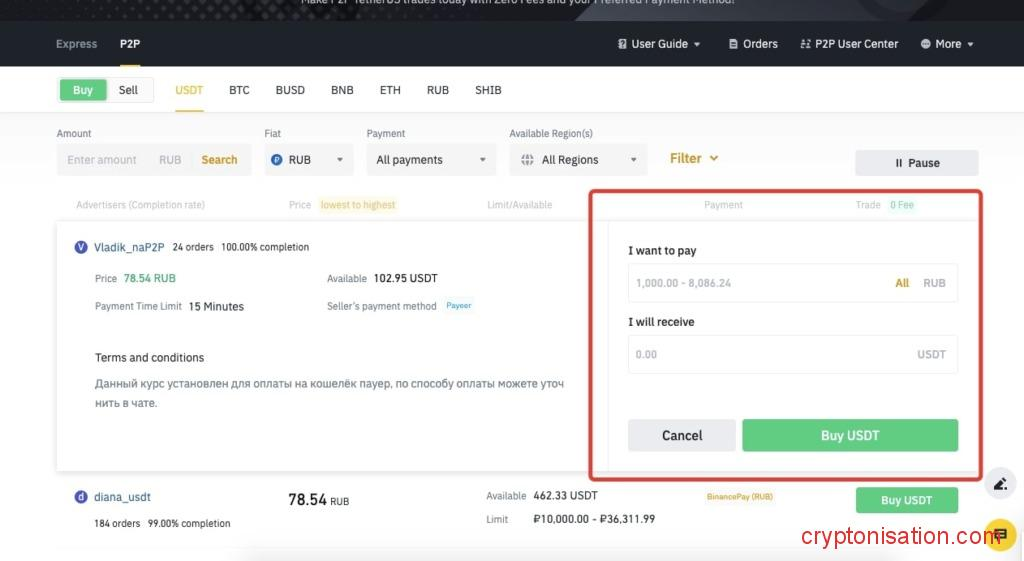Select the BTC currency tab

239,90
